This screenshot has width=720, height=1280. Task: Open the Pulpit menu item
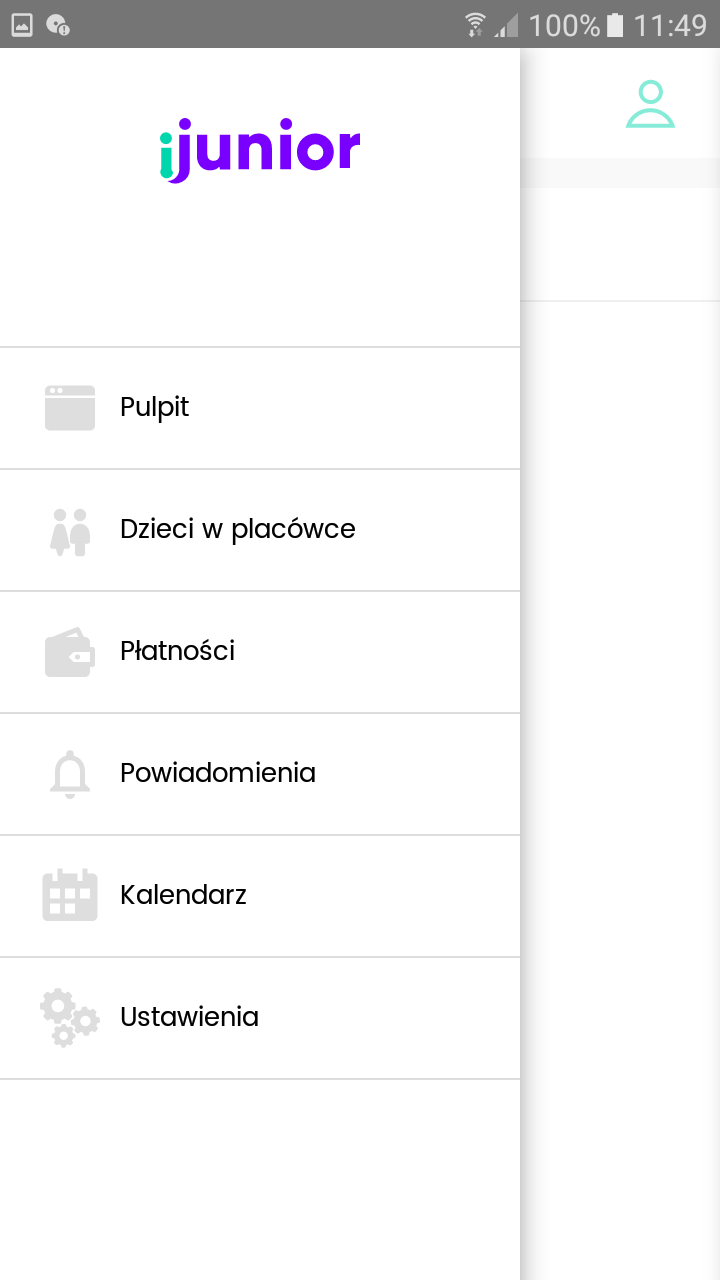click(x=155, y=408)
